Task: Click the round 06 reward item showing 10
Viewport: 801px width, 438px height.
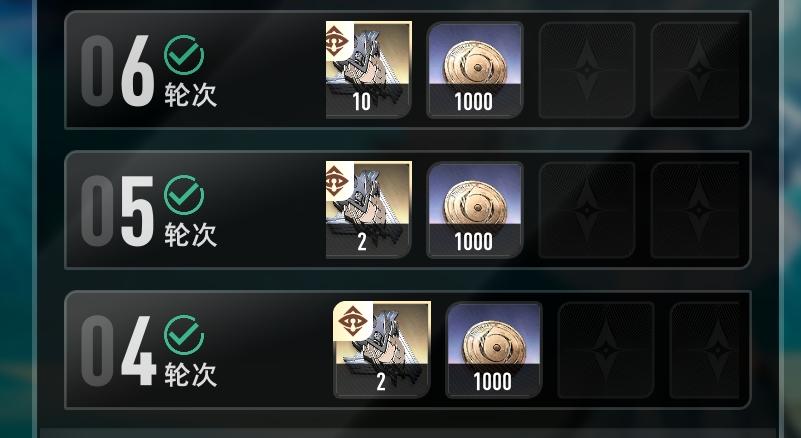Action: tap(368, 70)
